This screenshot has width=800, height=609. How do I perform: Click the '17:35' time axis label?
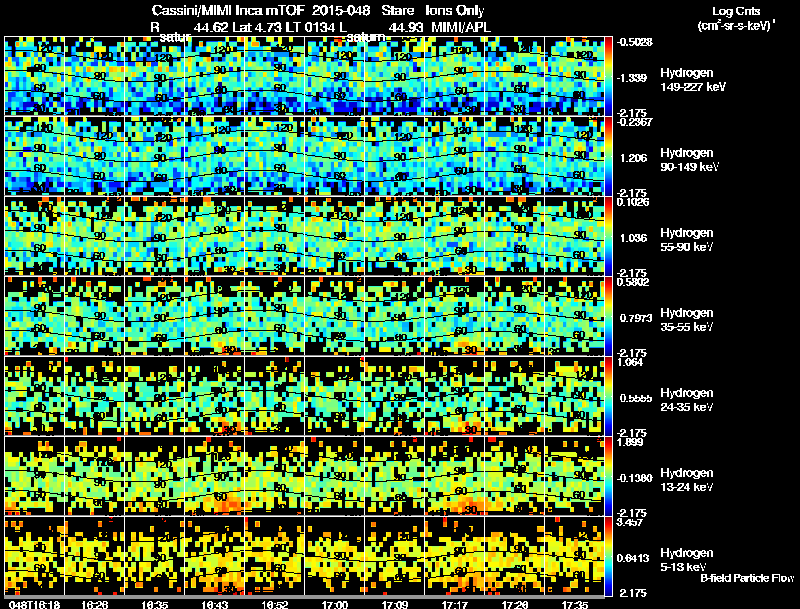[x=574, y=604]
